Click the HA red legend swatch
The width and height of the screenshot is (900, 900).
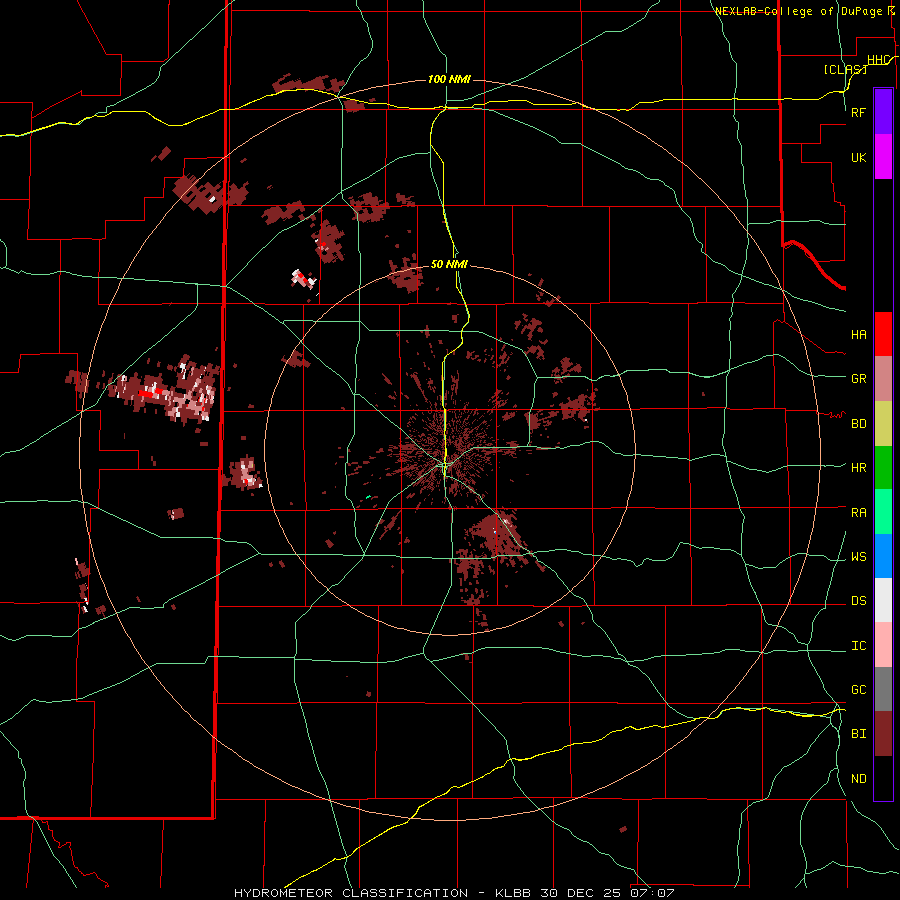pyautogui.click(x=883, y=334)
